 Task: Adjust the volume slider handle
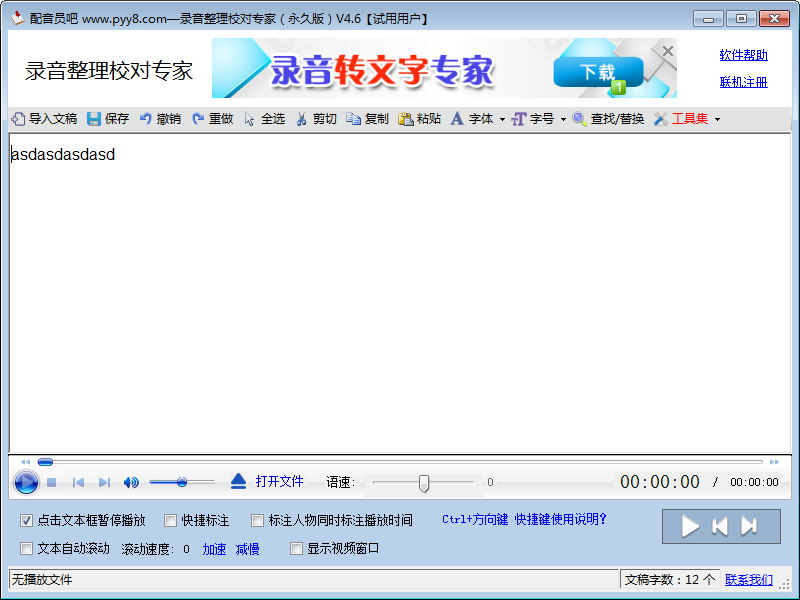(x=182, y=482)
